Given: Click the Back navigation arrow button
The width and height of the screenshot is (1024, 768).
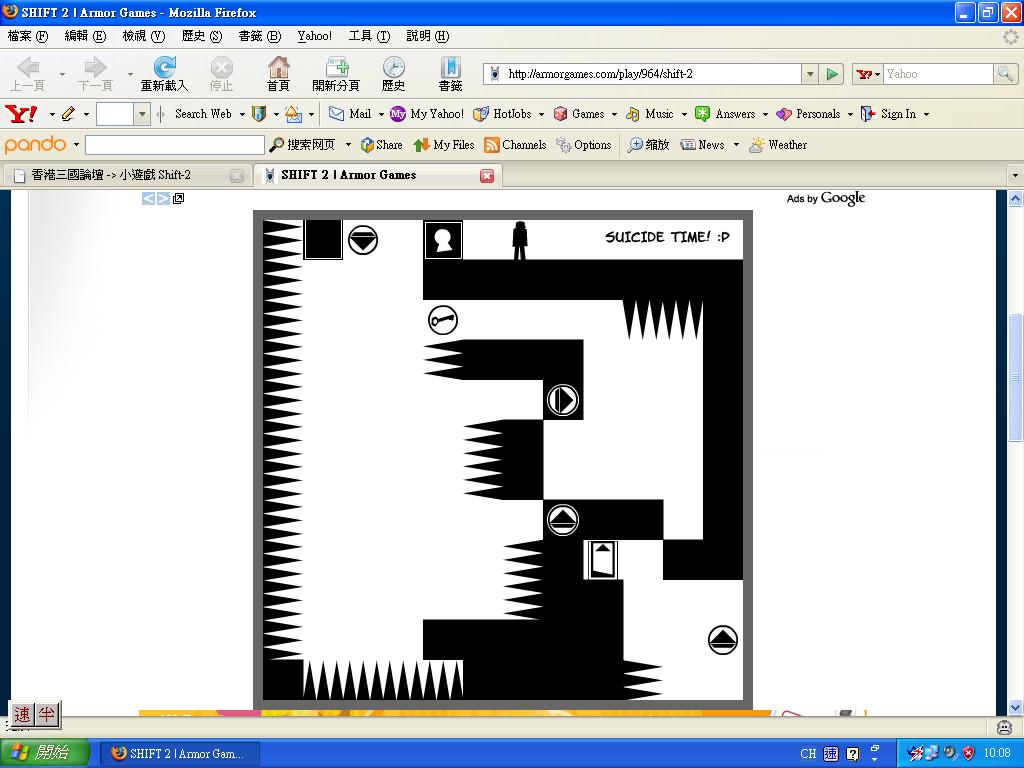Looking at the screenshot, I should pos(28,73).
